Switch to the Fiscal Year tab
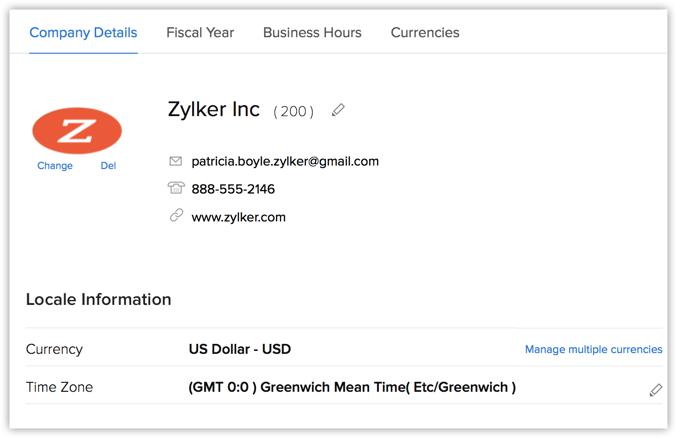 point(200,32)
